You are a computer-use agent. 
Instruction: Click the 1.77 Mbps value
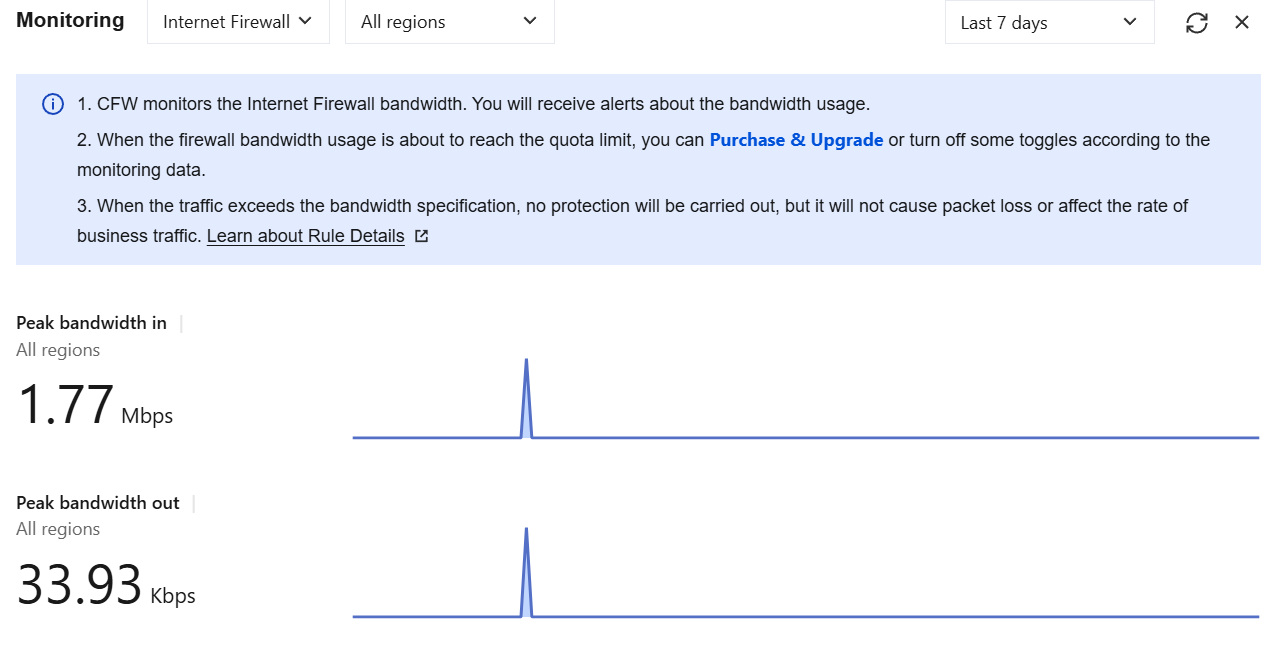[95, 406]
